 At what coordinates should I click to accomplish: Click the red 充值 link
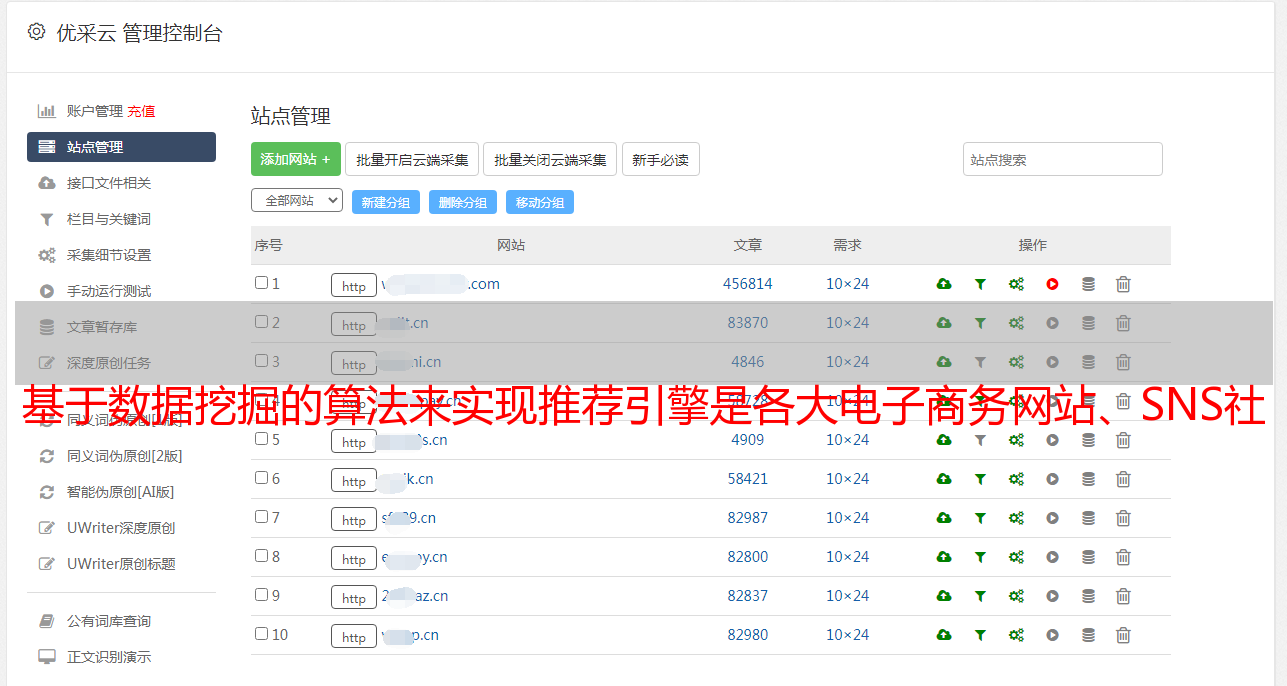click(x=141, y=111)
